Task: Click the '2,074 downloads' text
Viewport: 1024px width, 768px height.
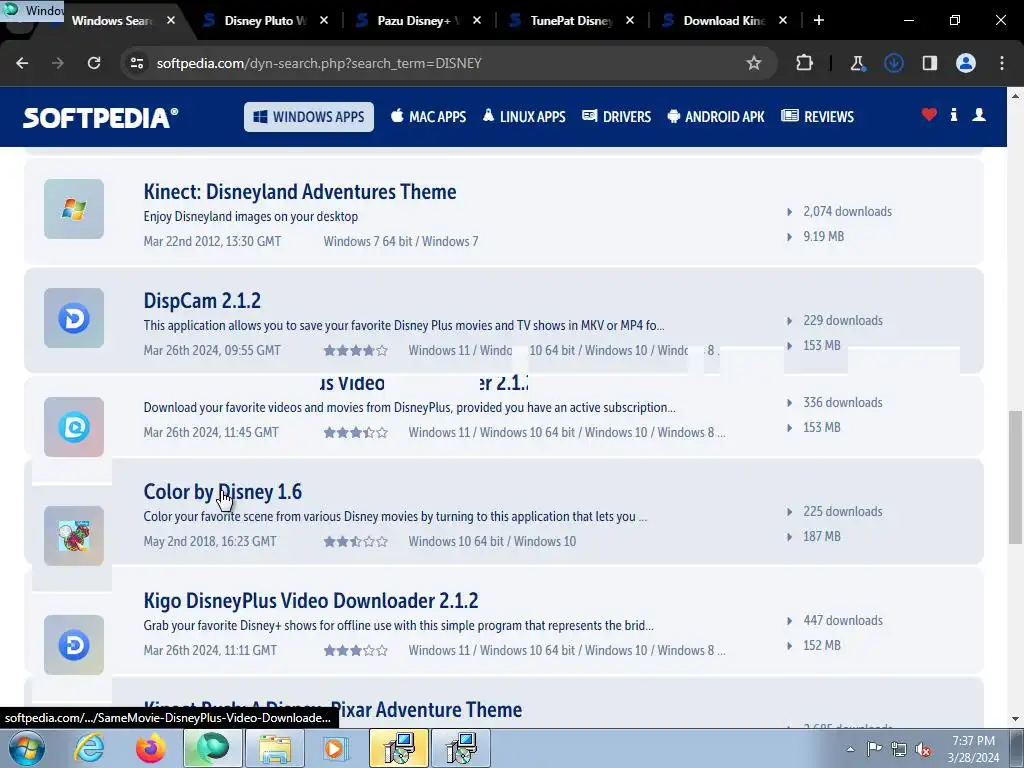Action: tap(847, 212)
